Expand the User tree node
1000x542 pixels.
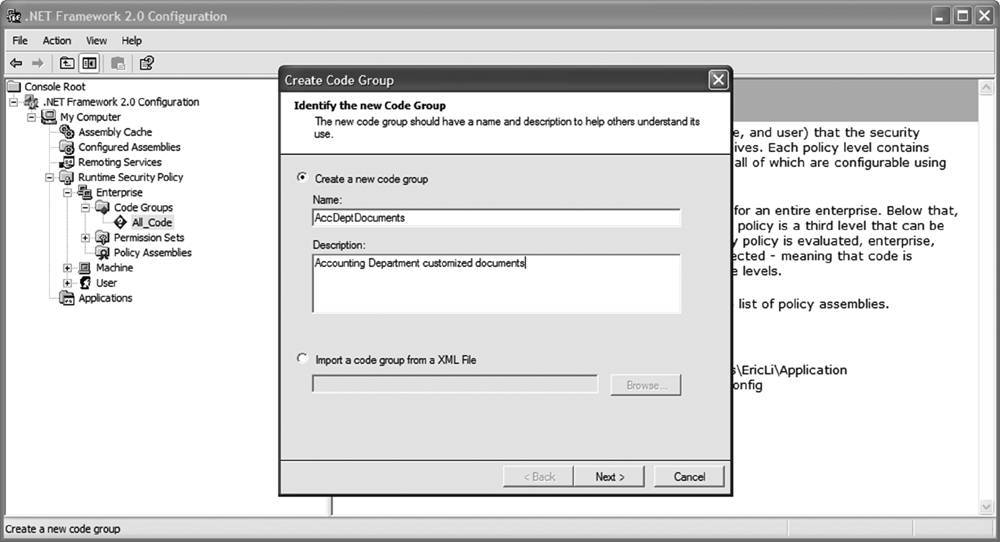tap(67, 283)
